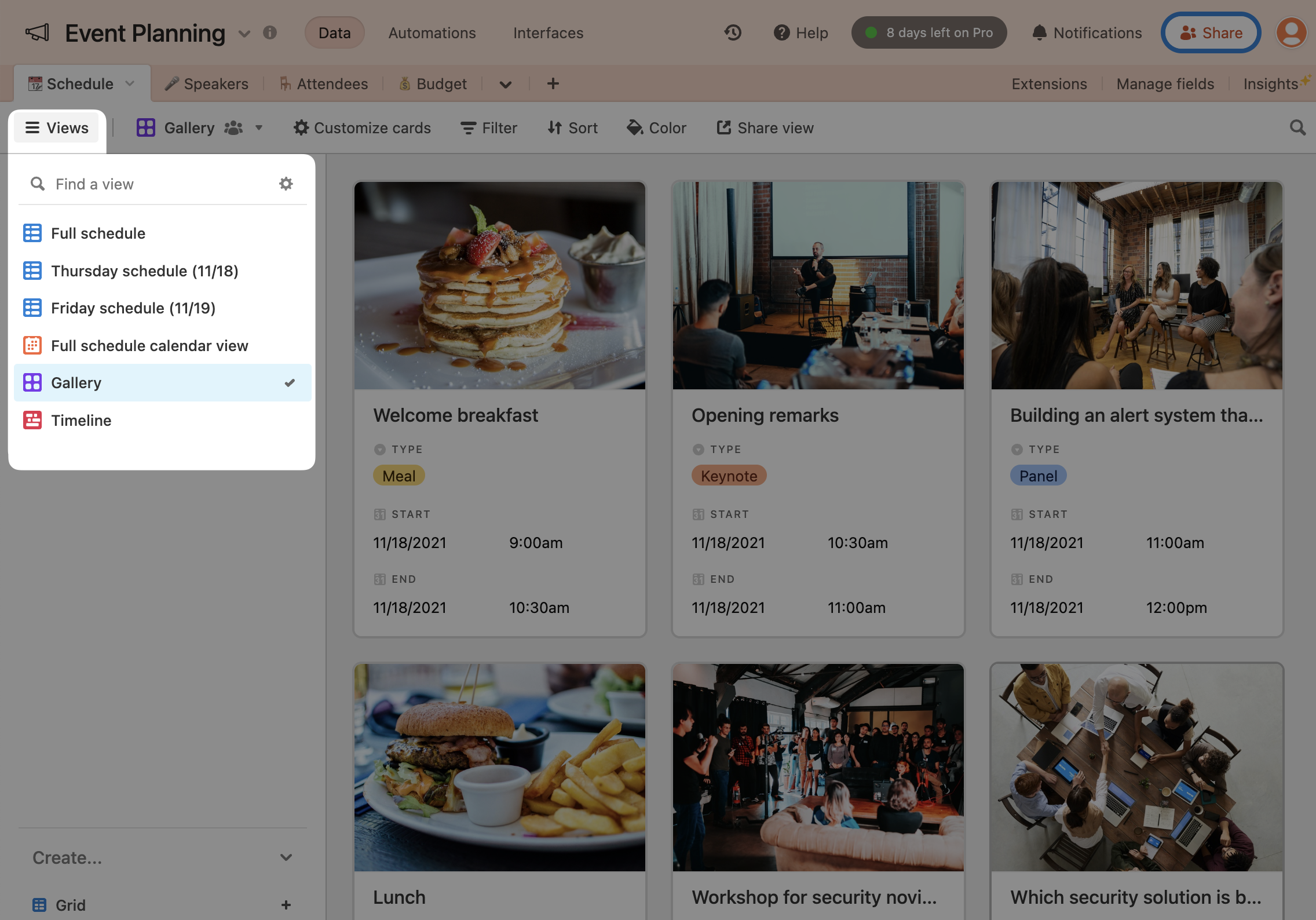Open base info circle icon
This screenshot has width=1316, height=920.
(x=270, y=32)
